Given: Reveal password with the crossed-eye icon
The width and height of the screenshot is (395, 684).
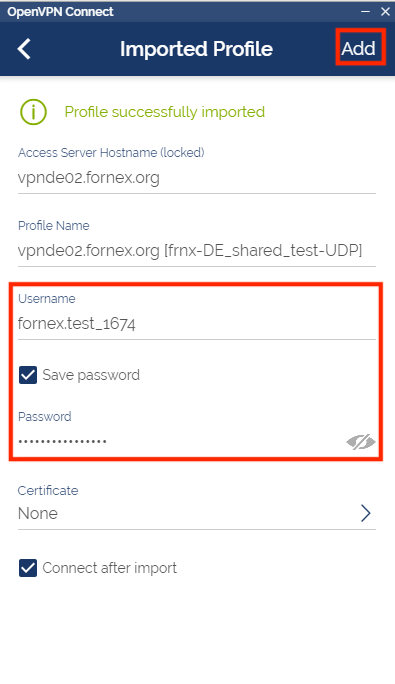Looking at the screenshot, I should click(x=361, y=442).
